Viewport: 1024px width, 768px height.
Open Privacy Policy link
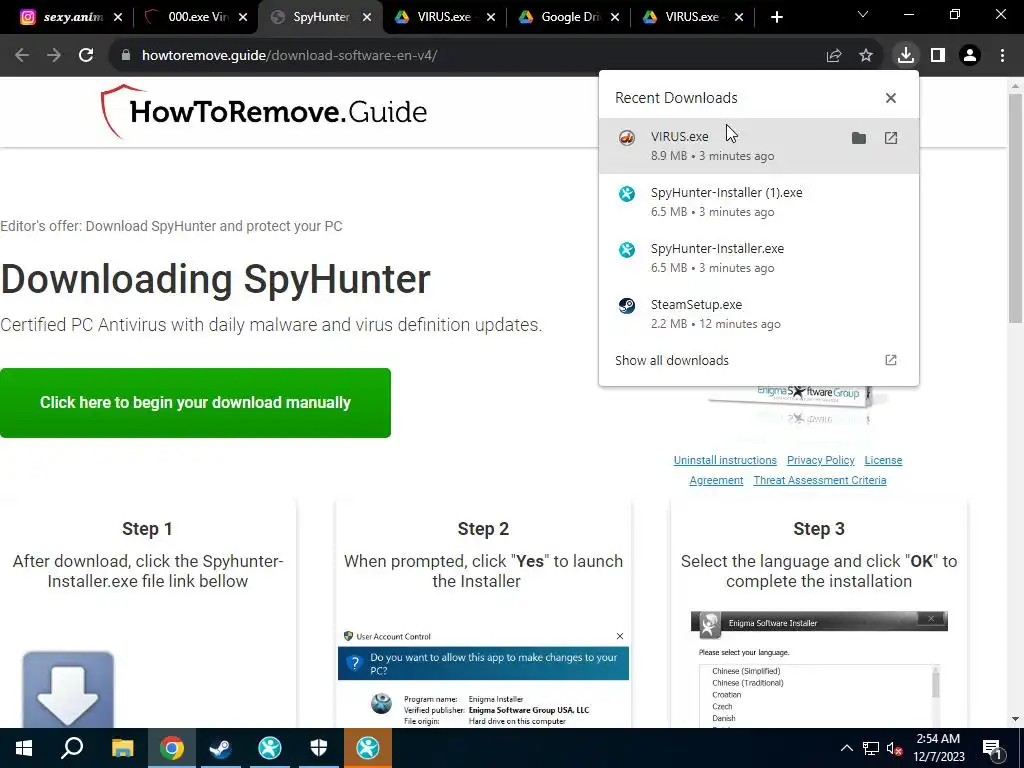(820, 460)
